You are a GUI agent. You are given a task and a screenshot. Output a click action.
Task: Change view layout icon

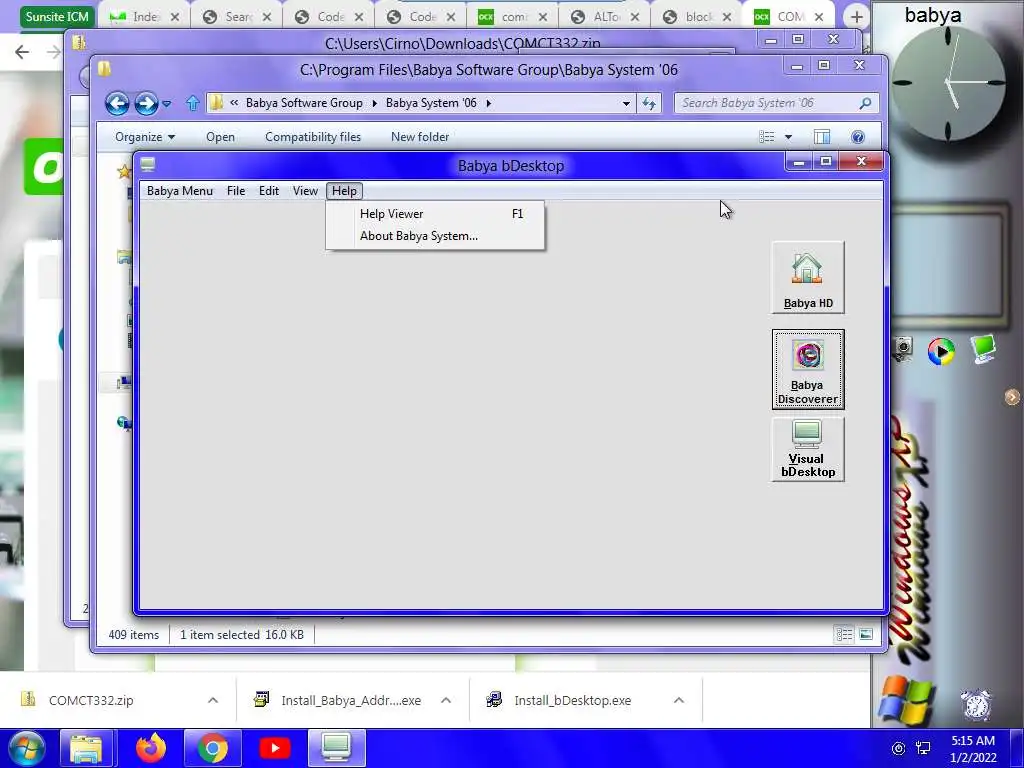click(x=767, y=136)
